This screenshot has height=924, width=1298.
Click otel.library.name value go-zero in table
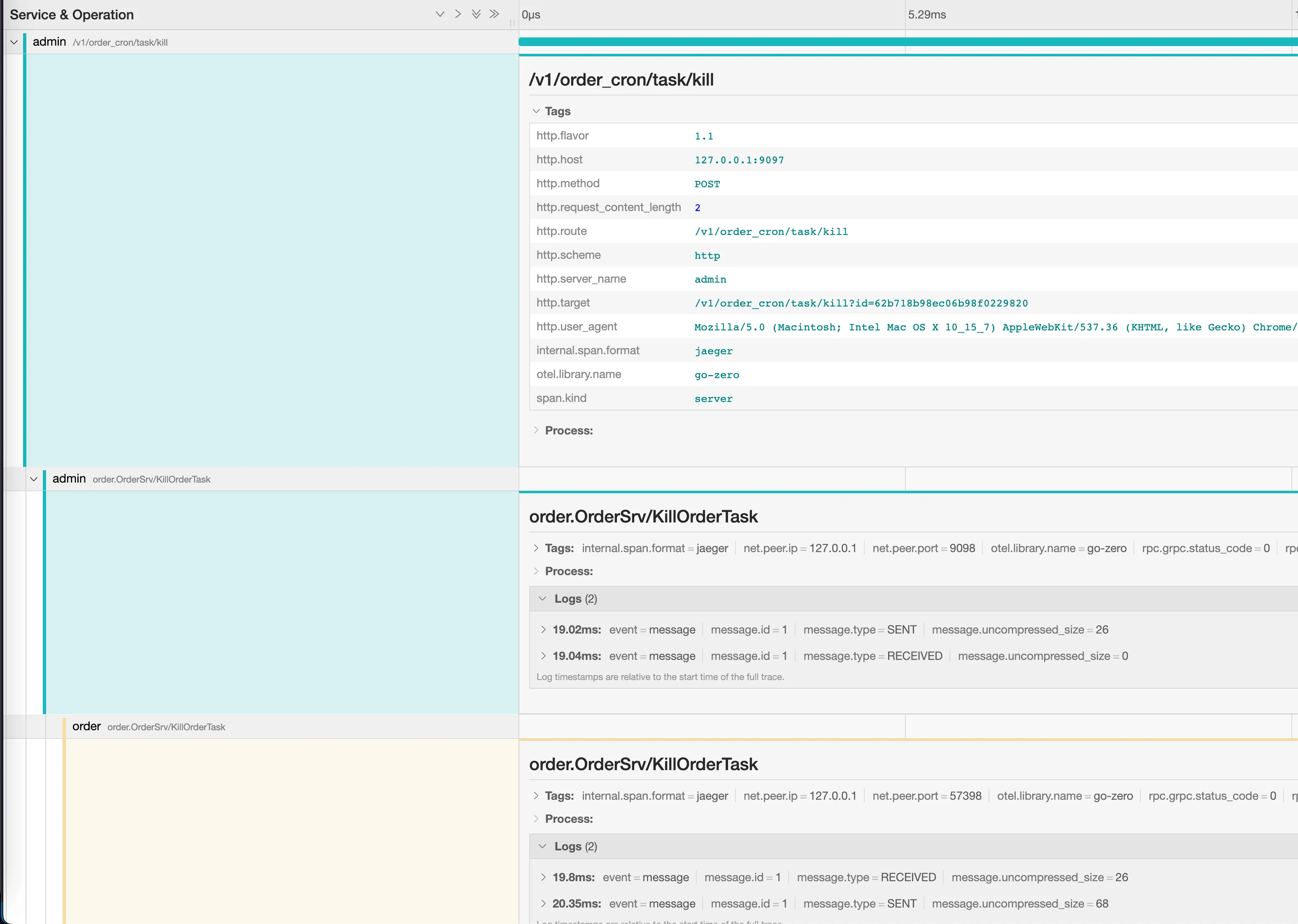pos(717,375)
